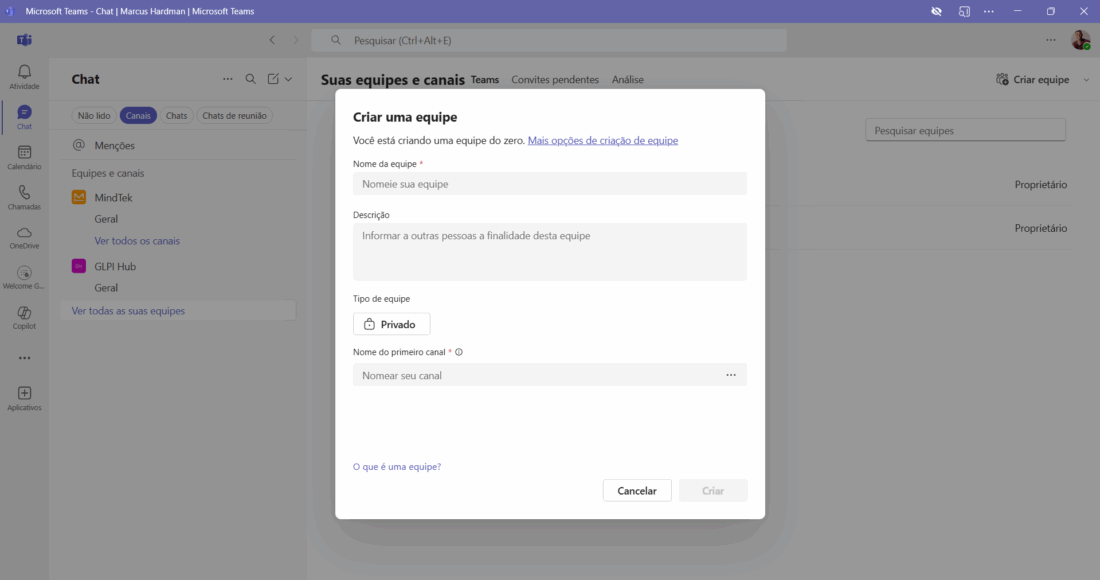Click Ver todas as suas equipes

128,311
